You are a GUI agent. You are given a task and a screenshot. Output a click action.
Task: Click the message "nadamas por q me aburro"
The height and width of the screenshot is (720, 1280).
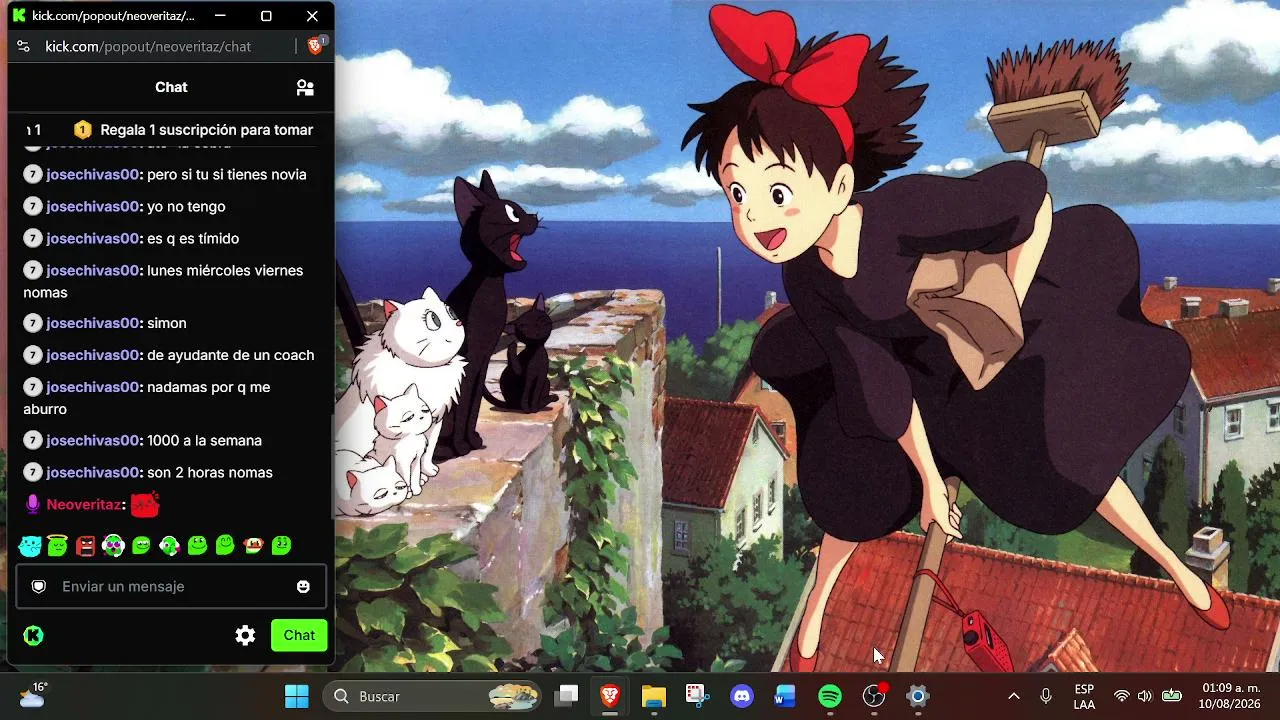point(147,398)
